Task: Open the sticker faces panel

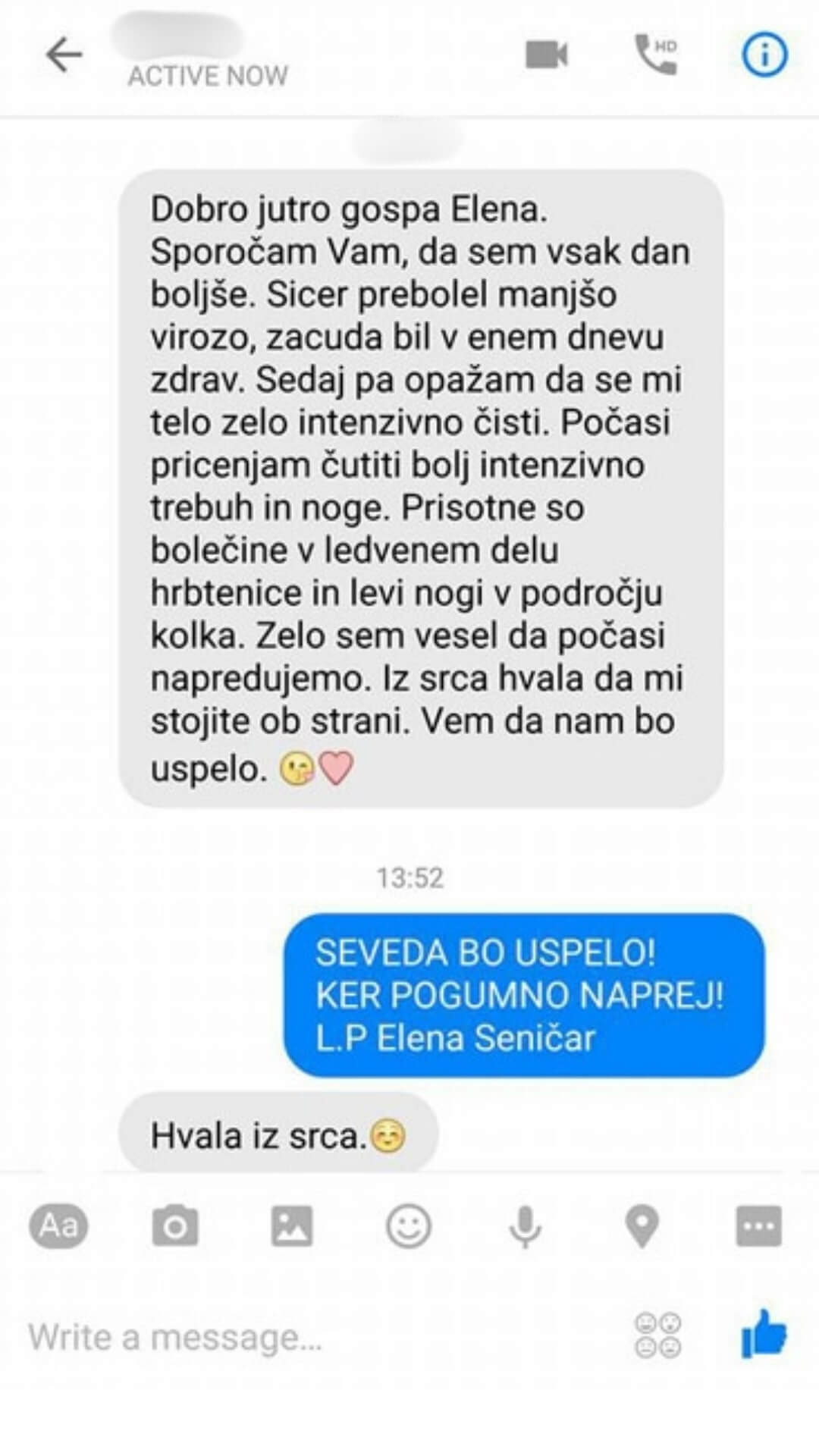Action: click(657, 1336)
